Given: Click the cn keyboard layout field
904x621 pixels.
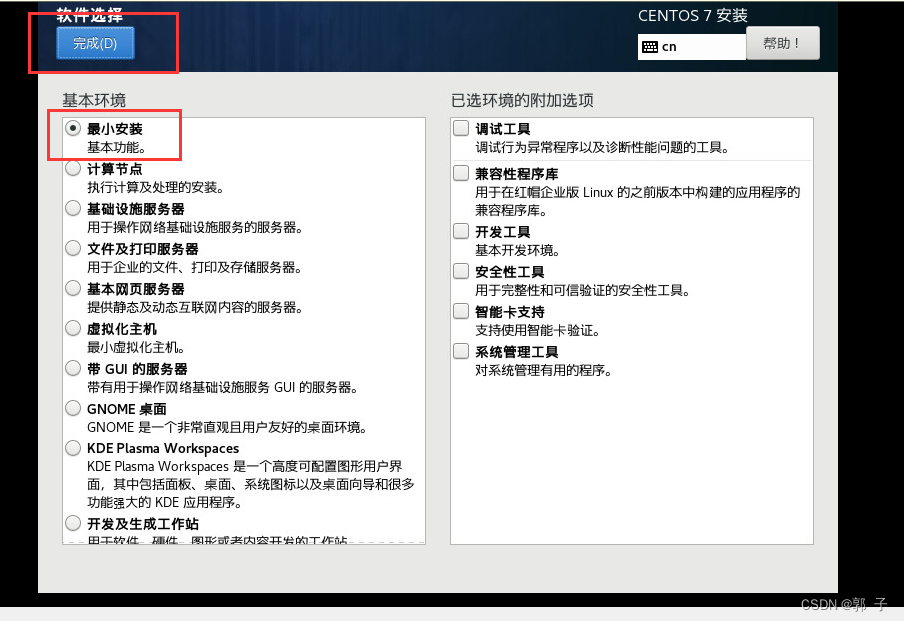Looking at the screenshot, I should tap(692, 47).
